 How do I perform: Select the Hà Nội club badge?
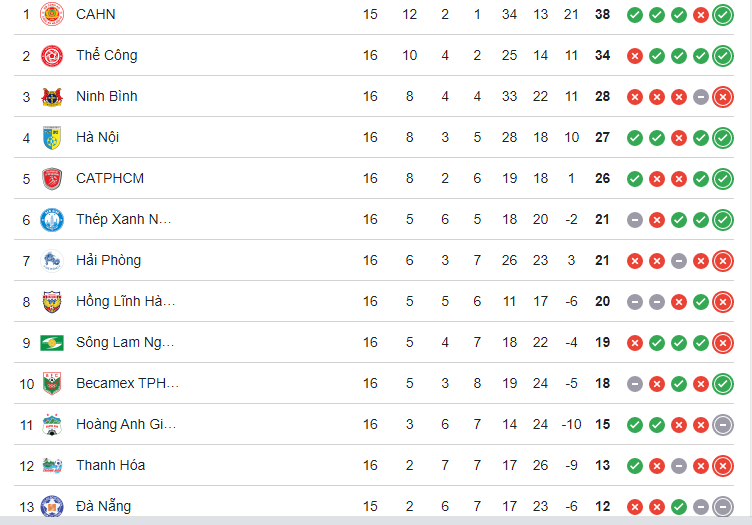click(x=51, y=137)
